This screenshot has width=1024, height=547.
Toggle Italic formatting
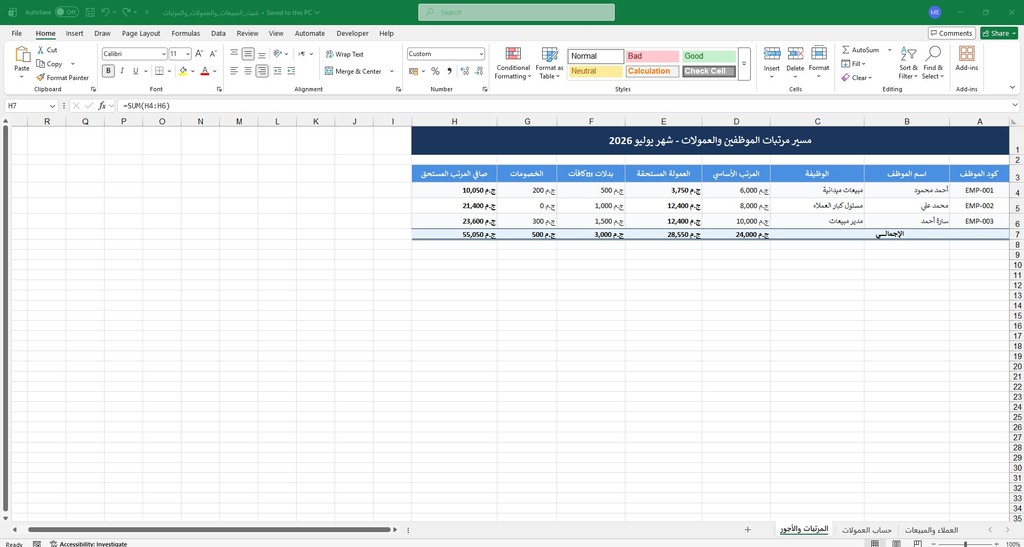click(x=122, y=71)
